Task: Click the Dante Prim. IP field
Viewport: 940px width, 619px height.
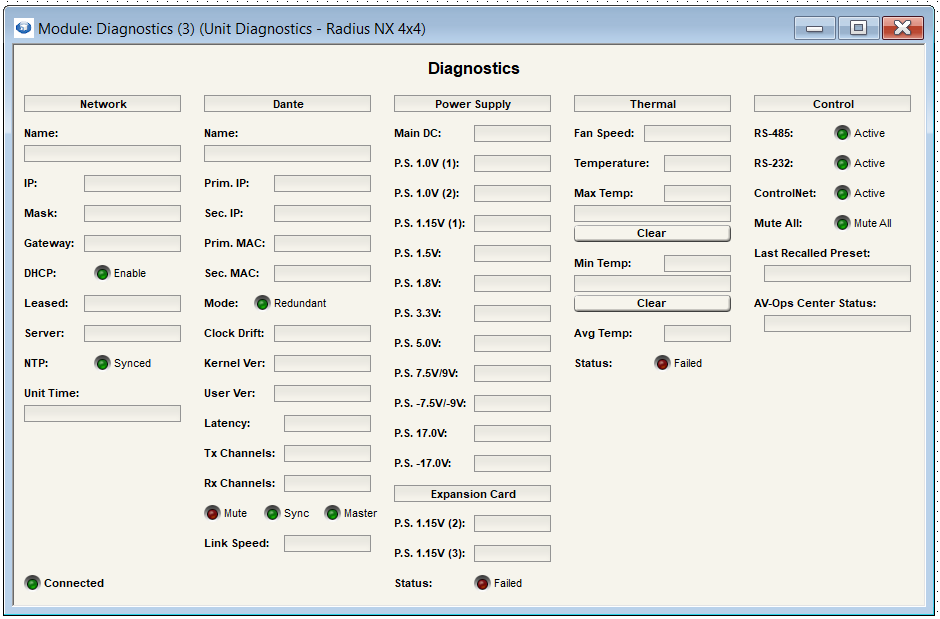Action: (x=323, y=183)
